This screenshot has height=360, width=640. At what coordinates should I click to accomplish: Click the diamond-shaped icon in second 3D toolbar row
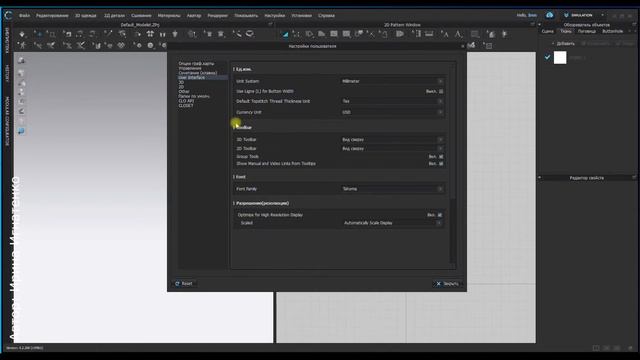121,45
